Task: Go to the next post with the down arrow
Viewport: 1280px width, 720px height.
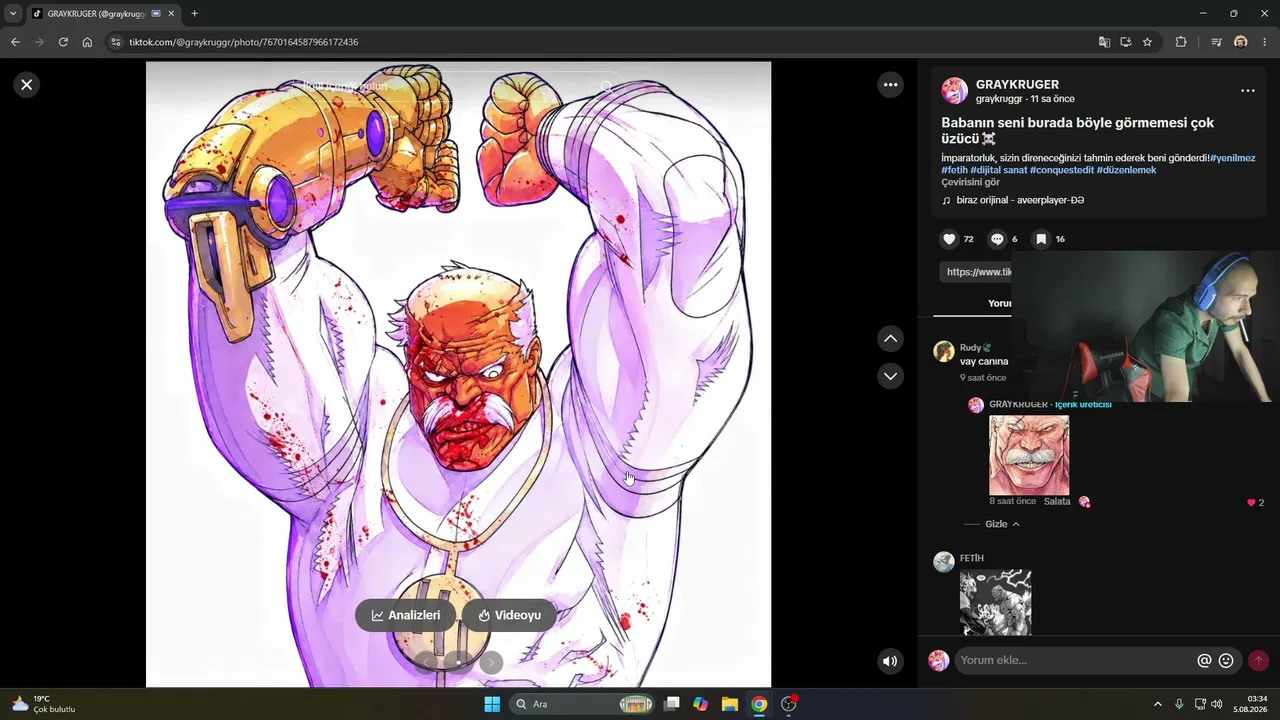Action: [891, 376]
